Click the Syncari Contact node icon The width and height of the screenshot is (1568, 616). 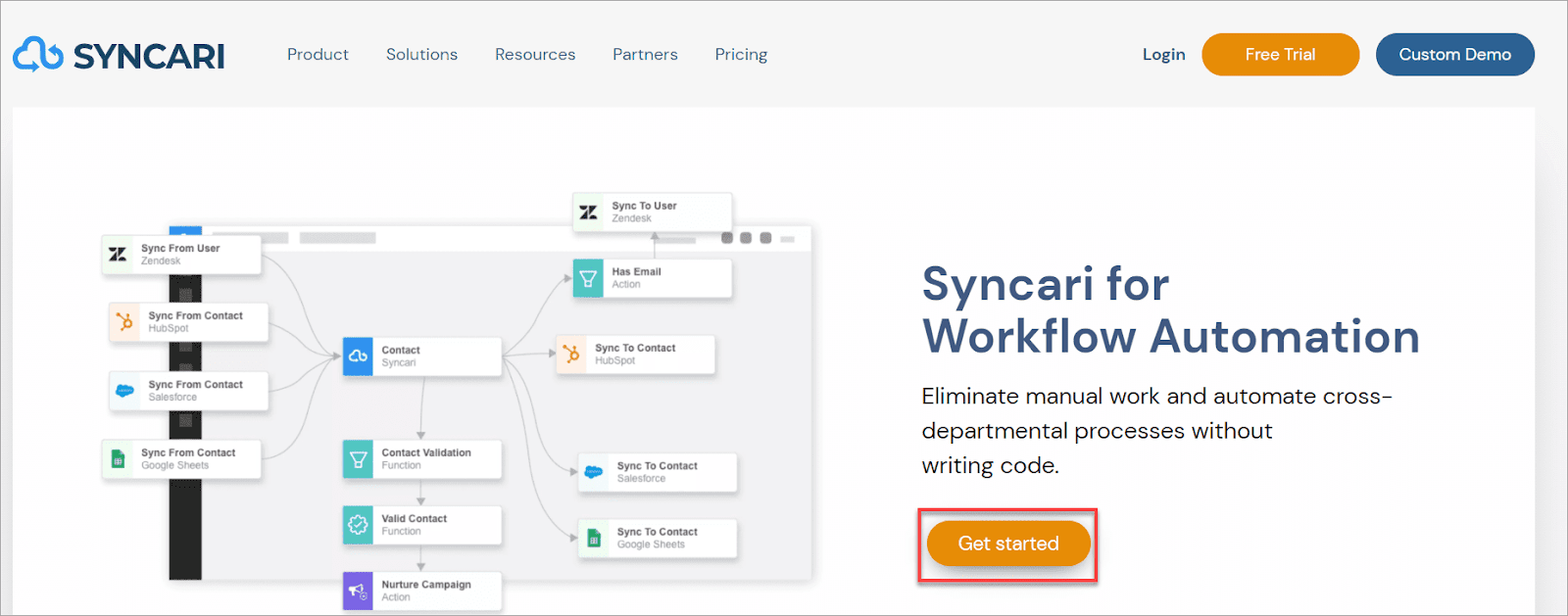[x=358, y=356]
